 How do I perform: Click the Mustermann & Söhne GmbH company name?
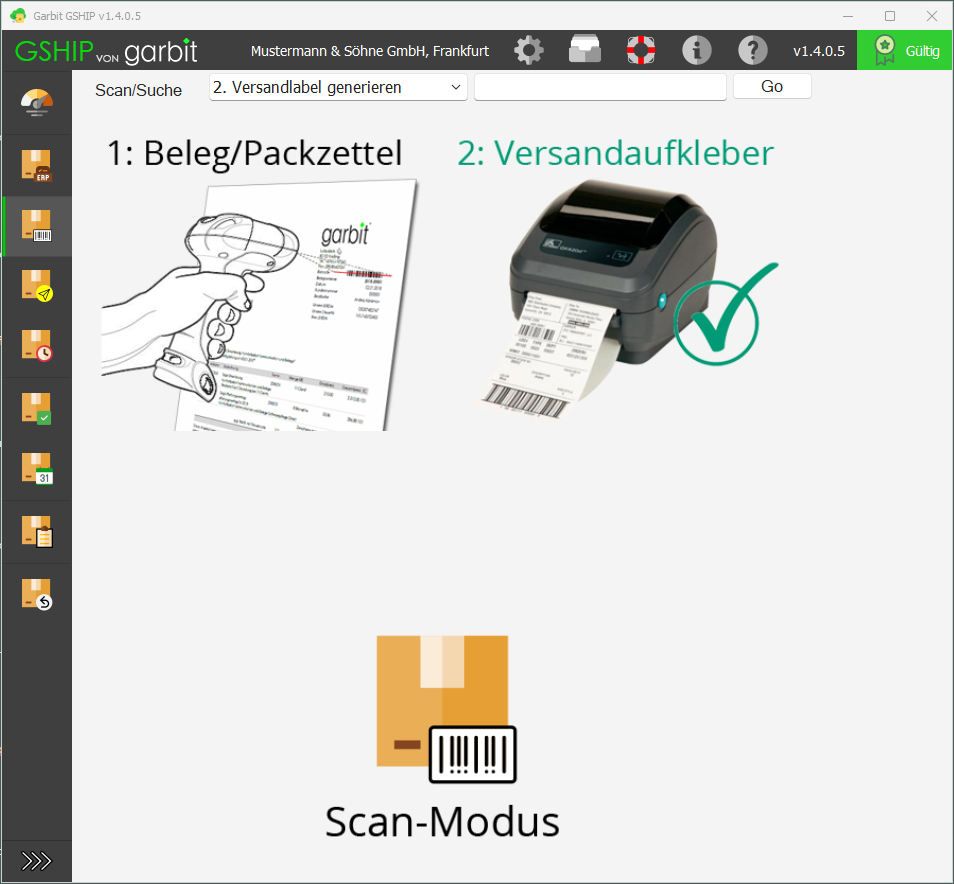click(370, 51)
